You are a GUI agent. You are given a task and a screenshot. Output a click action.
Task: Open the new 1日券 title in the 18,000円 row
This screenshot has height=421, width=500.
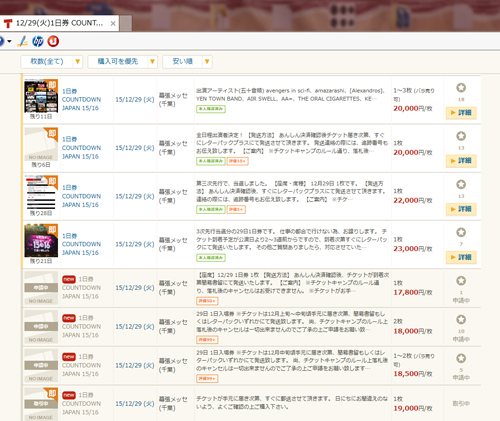coord(81,326)
